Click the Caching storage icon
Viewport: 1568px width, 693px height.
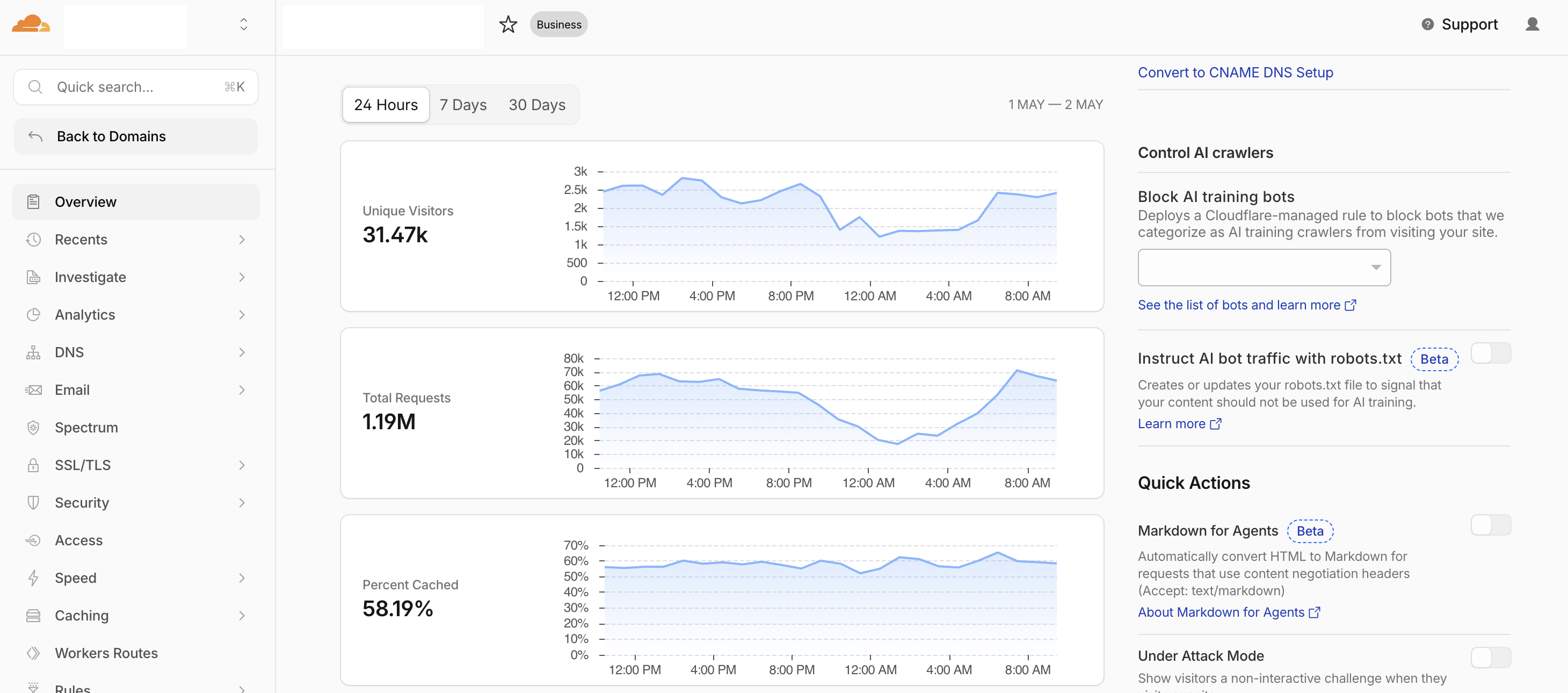pyautogui.click(x=33, y=616)
